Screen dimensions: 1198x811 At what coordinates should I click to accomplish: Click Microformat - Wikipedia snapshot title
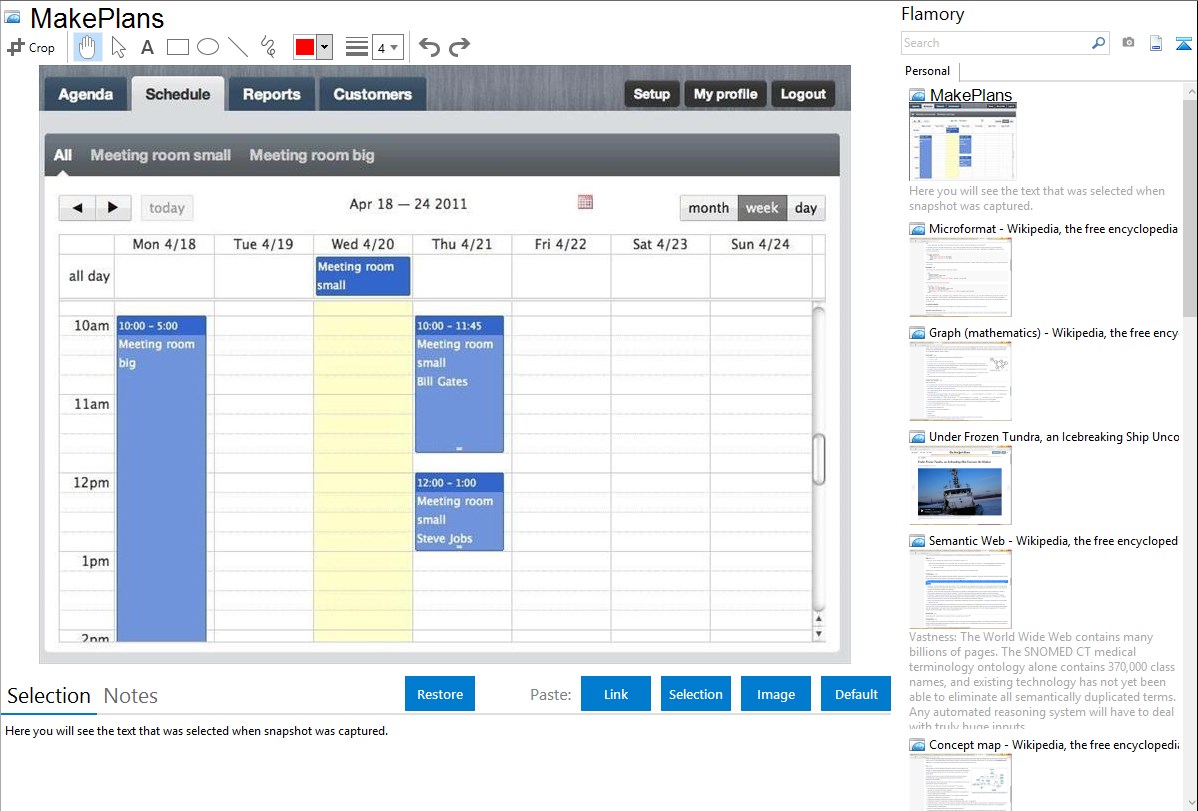click(x=1053, y=229)
